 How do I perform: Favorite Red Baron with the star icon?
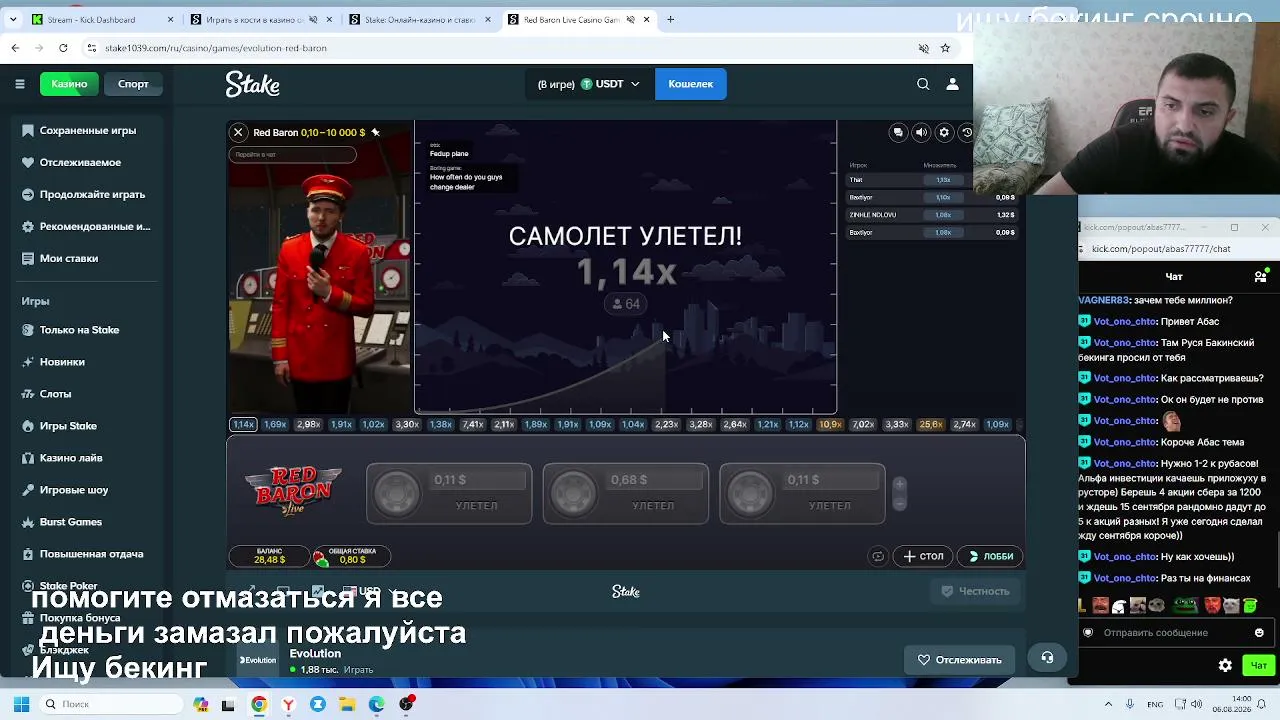click(376, 132)
